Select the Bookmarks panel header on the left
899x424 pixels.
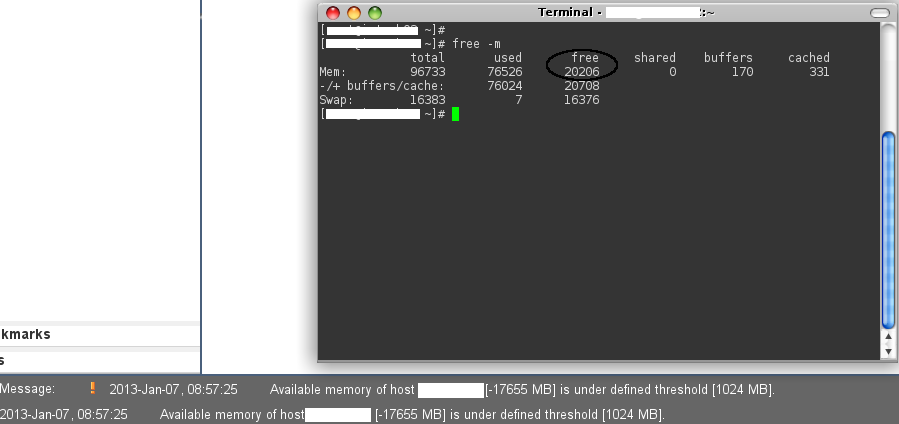(26, 335)
